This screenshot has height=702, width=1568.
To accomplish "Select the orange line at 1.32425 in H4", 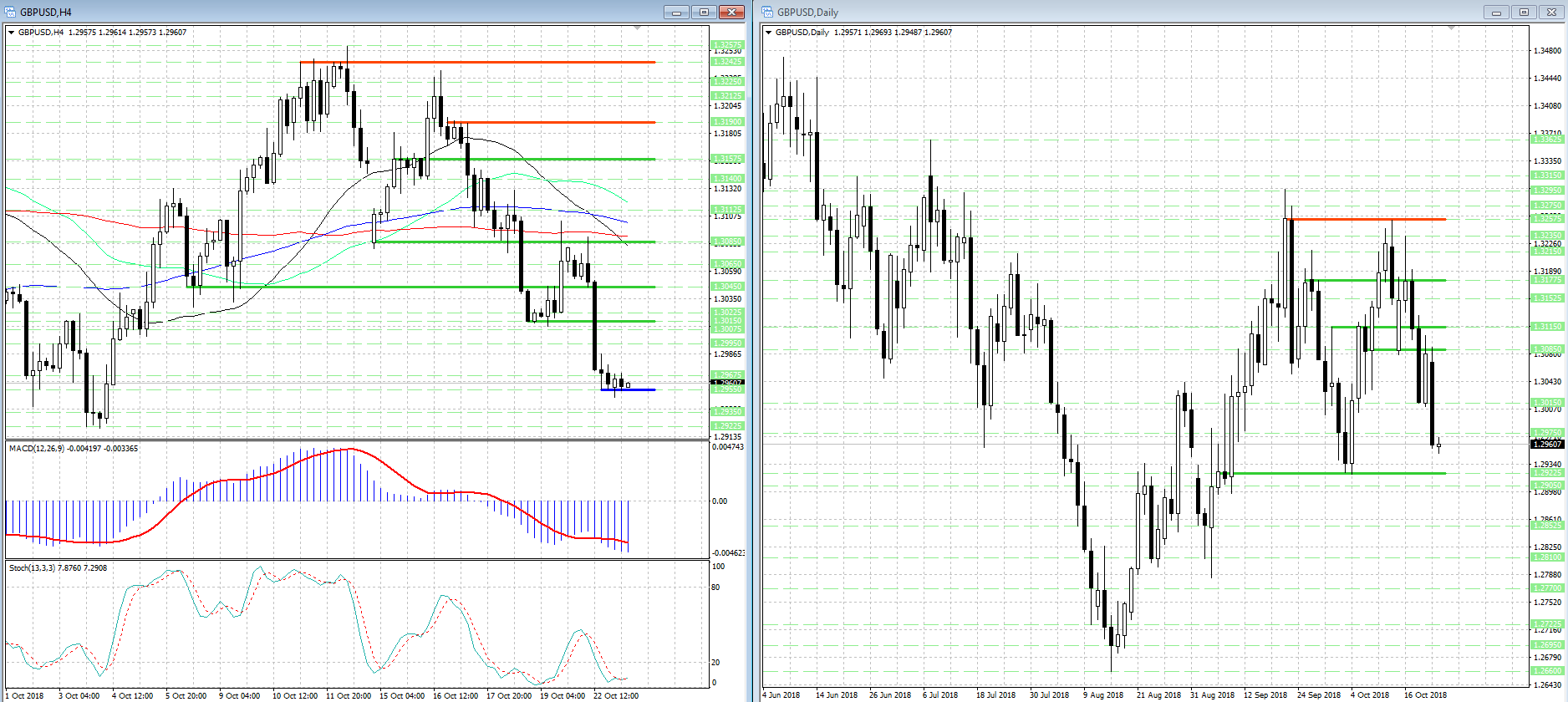I will pos(478,62).
